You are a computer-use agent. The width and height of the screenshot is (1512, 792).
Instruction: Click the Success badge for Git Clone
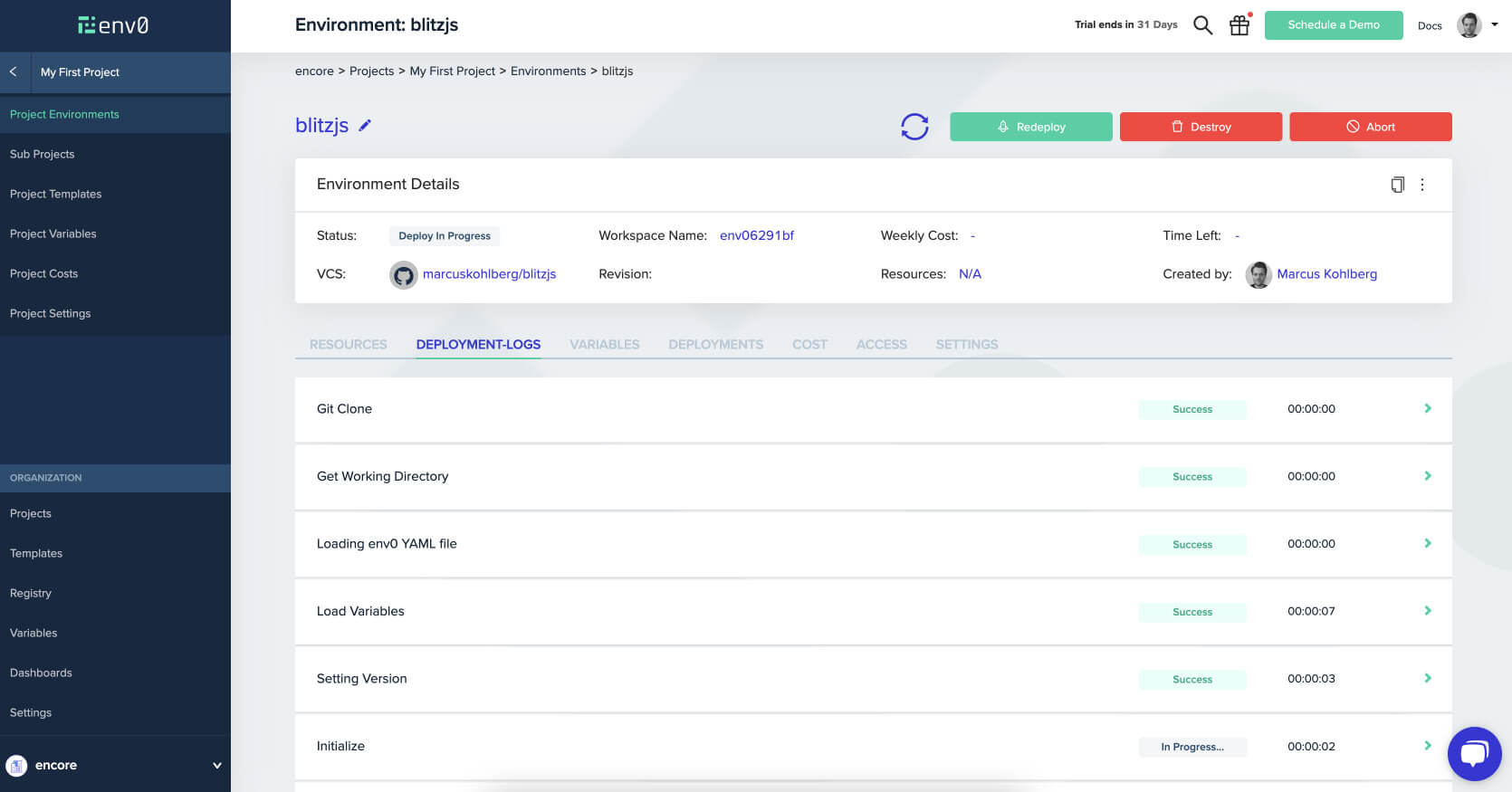[x=1192, y=409]
